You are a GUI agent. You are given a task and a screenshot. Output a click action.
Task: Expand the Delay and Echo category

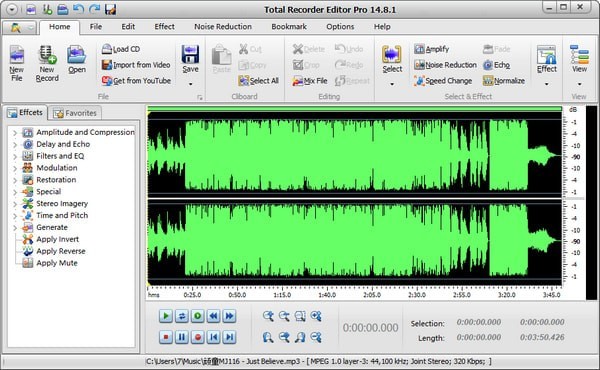15,145
